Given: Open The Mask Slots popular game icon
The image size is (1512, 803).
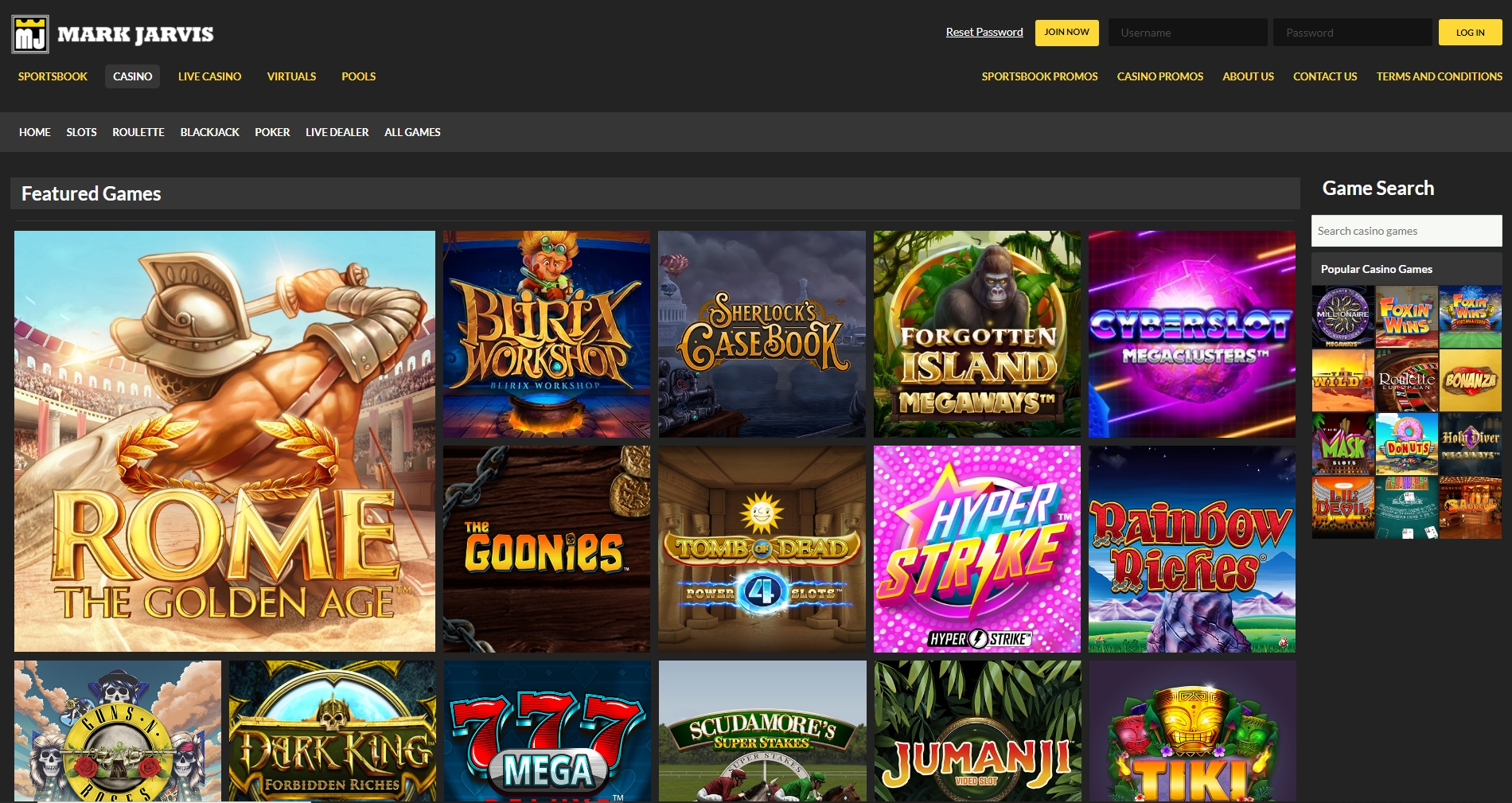Looking at the screenshot, I should [x=1343, y=444].
